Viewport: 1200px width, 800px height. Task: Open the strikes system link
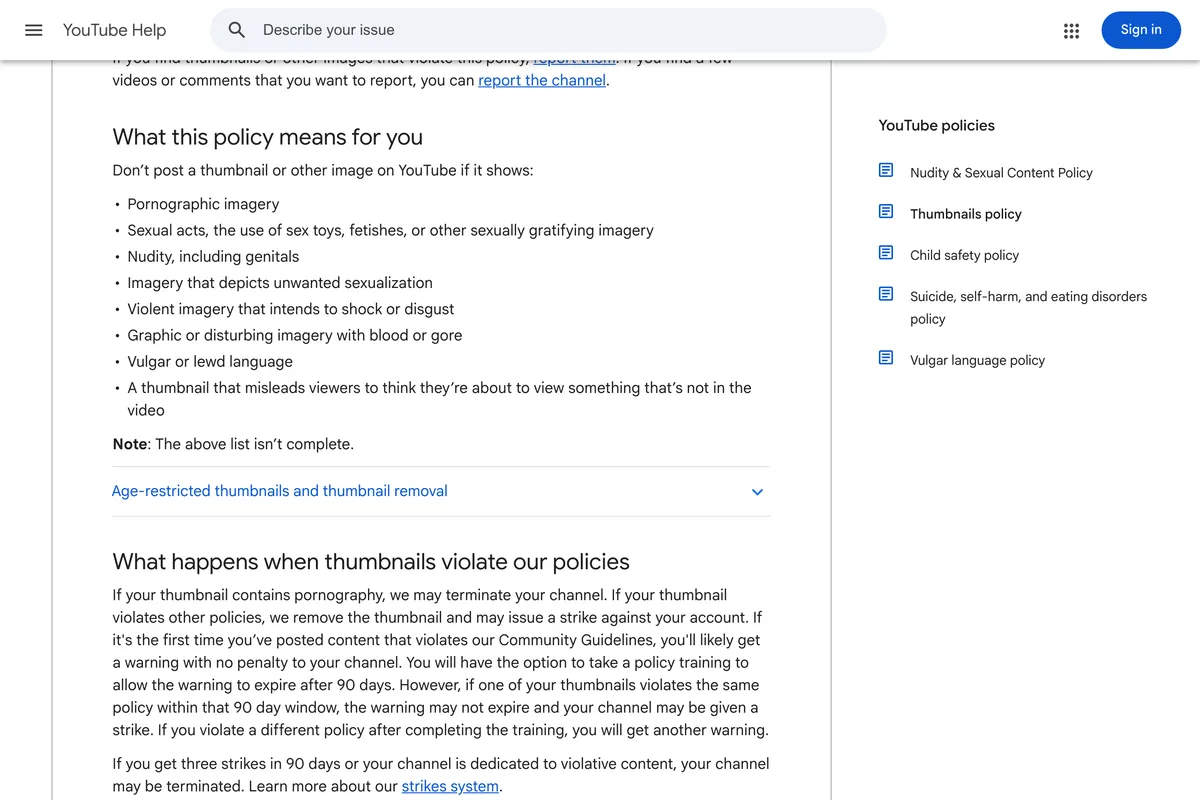450,786
